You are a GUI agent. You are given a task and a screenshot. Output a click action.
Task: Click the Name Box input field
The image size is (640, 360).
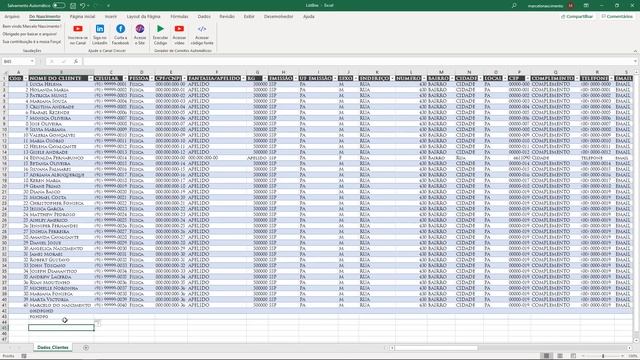[x=16, y=61]
